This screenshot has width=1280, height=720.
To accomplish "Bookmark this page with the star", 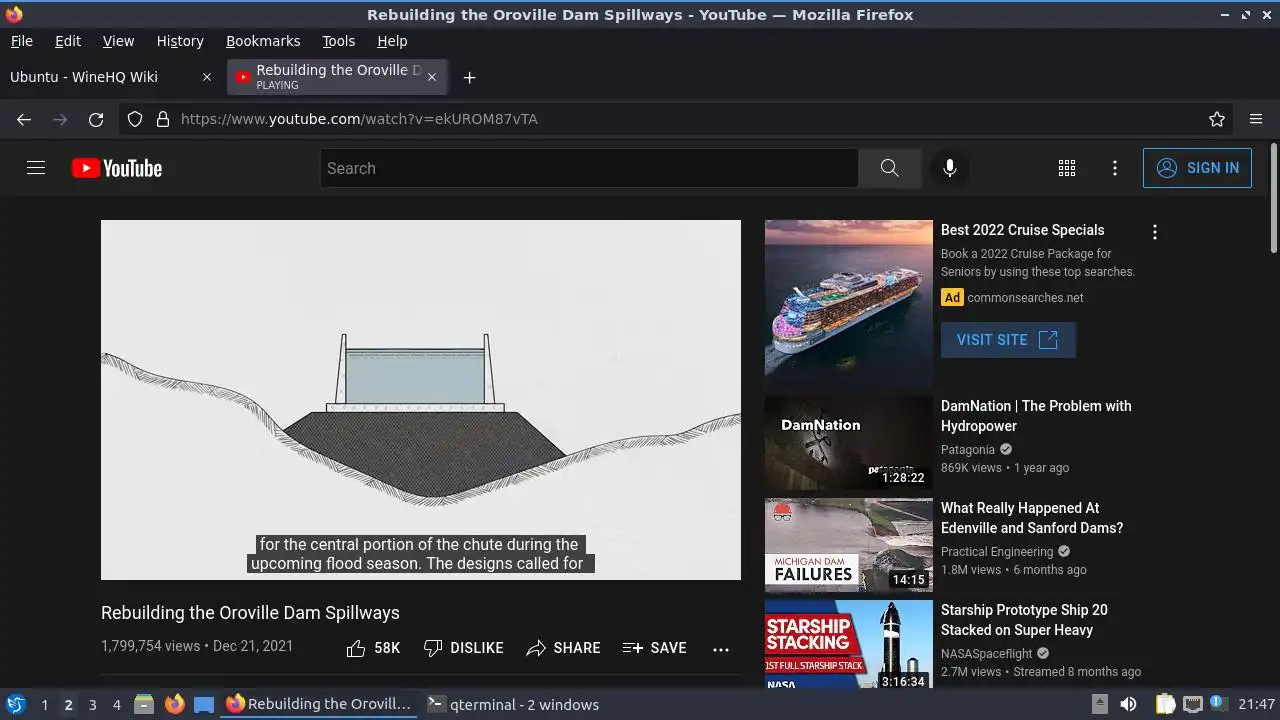I will tap(1217, 119).
